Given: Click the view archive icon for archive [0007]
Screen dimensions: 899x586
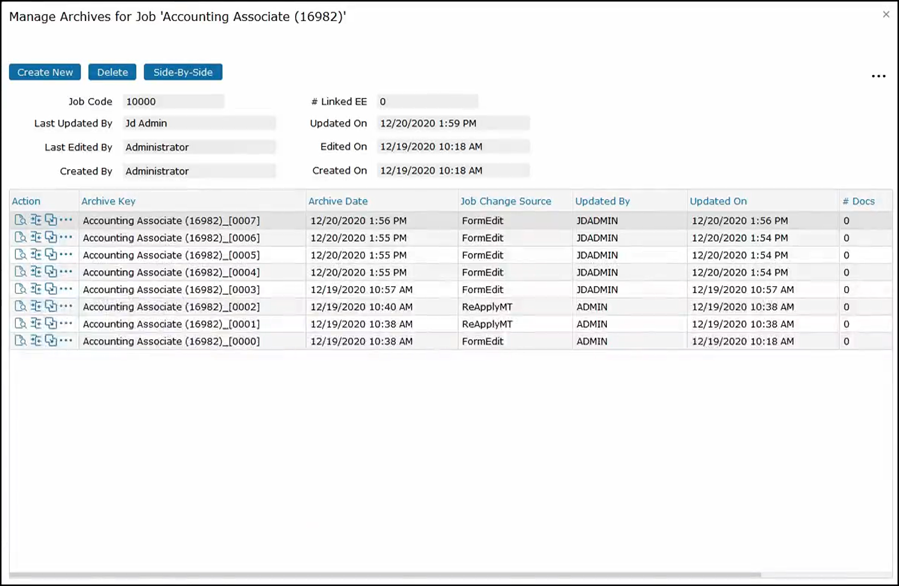Looking at the screenshot, I should tap(20, 220).
